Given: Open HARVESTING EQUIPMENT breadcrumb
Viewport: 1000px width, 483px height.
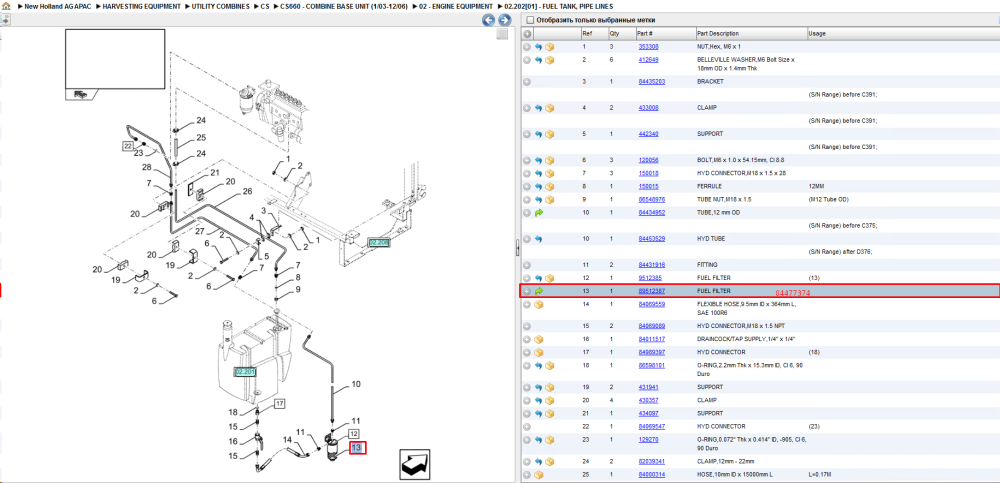Looking at the screenshot, I should tap(141, 6).
